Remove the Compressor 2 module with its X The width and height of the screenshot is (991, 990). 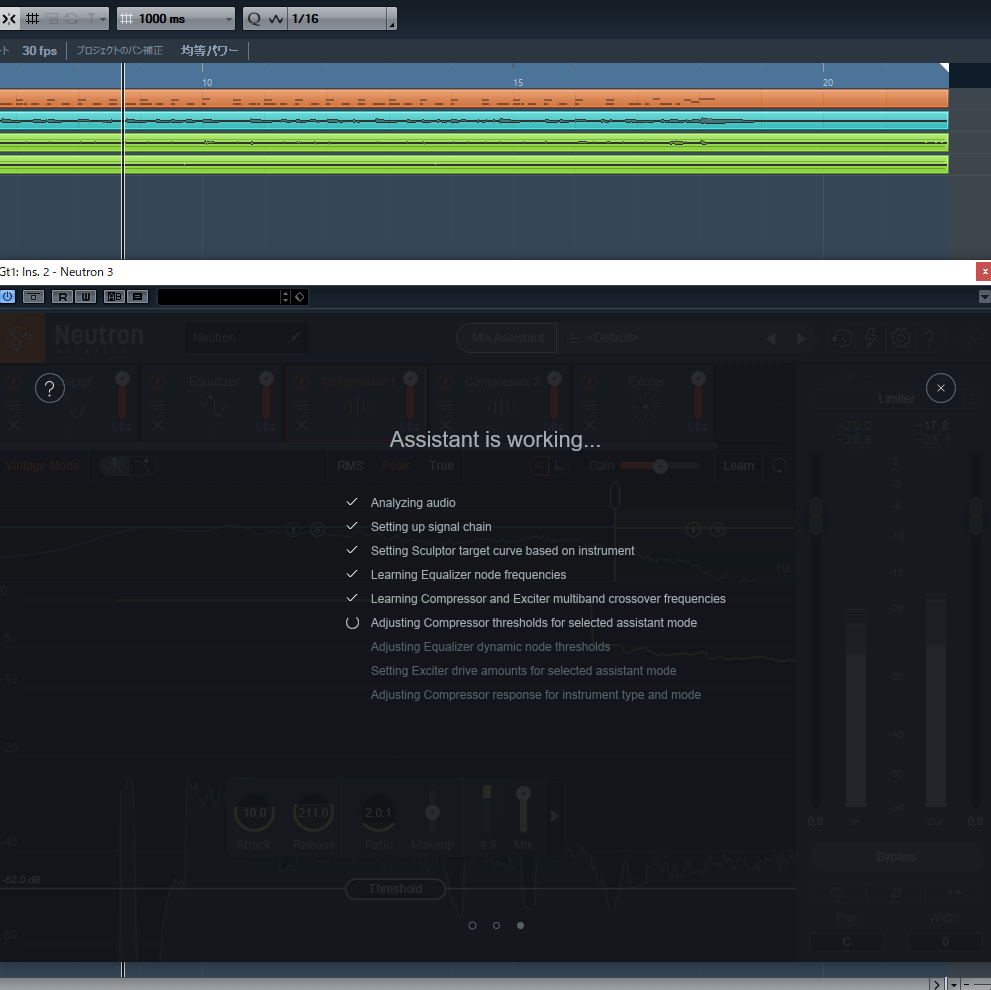pos(446,425)
